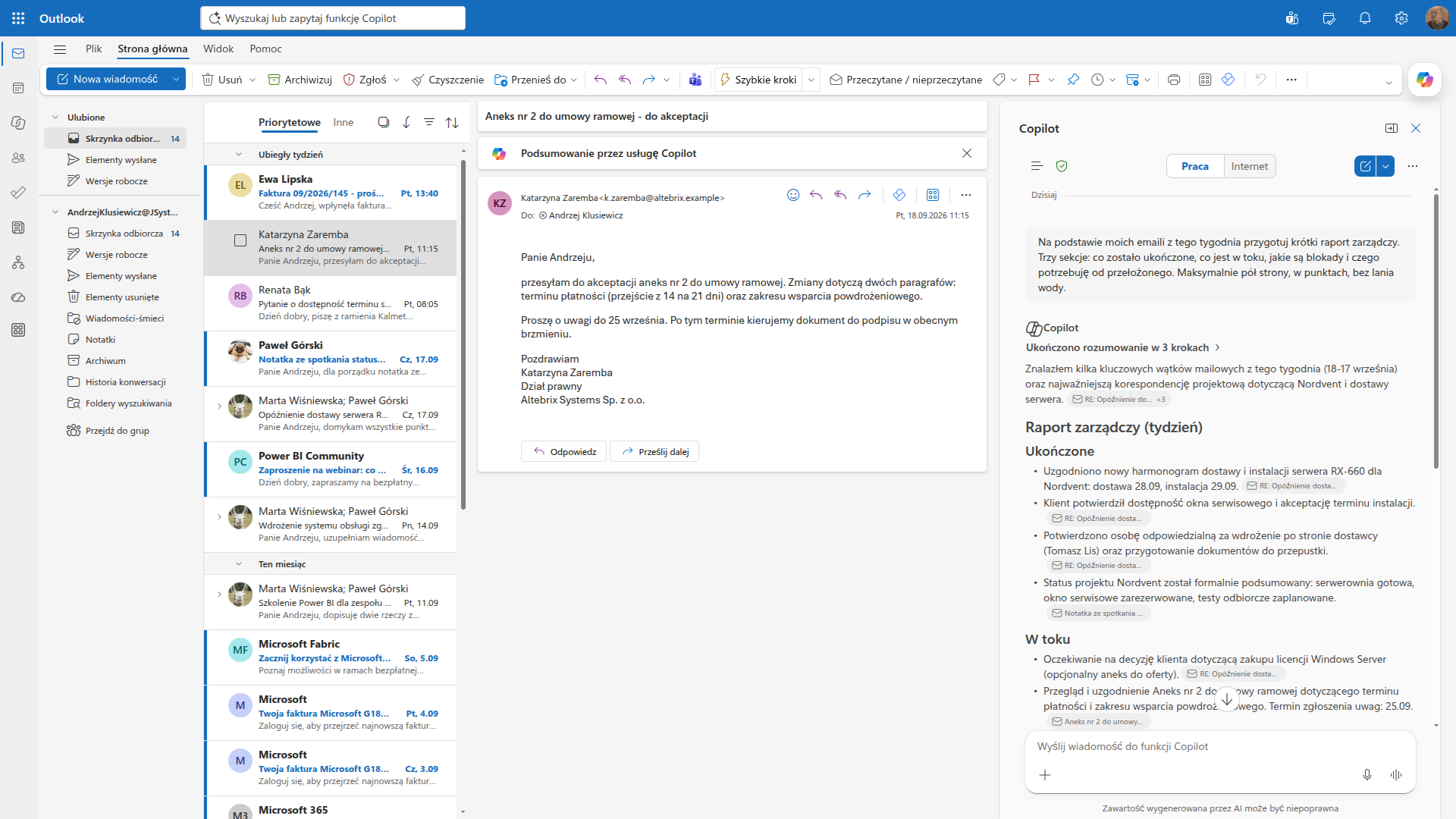This screenshot has width=1456, height=819.
Task: Open People in the left app rail
Action: [x=18, y=158]
